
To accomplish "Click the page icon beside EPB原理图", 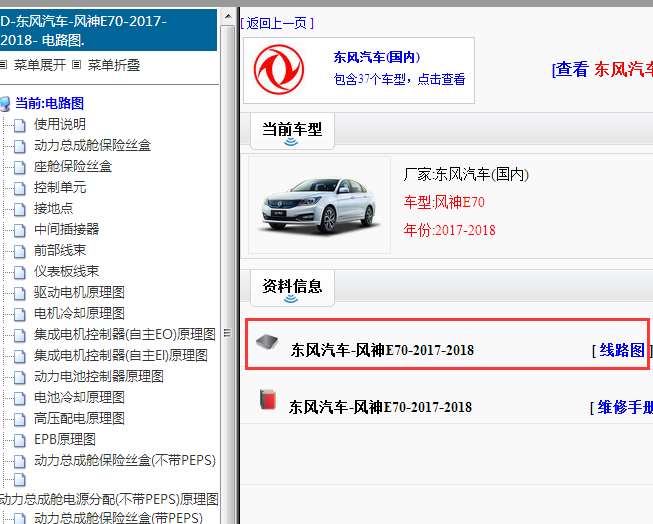I will pyautogui.click(x=20, y=440).
